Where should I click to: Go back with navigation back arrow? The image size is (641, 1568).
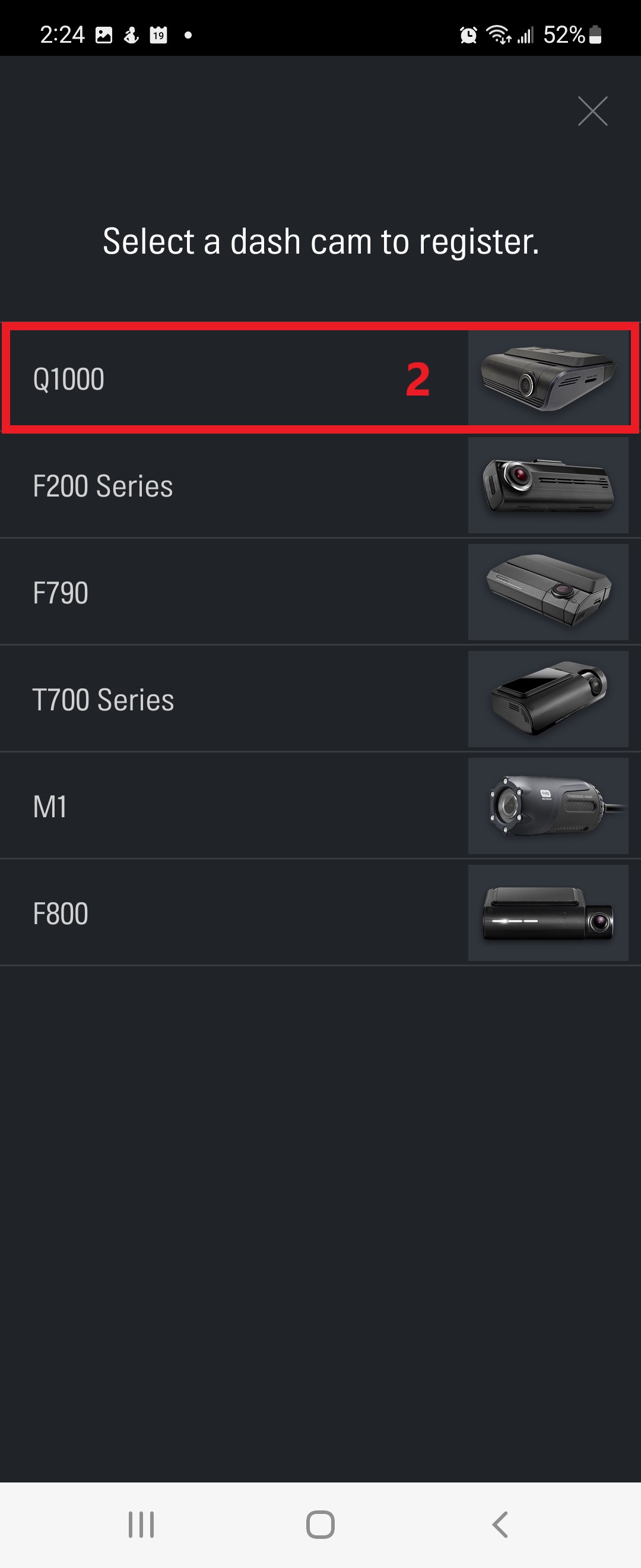coord(500,1524)
